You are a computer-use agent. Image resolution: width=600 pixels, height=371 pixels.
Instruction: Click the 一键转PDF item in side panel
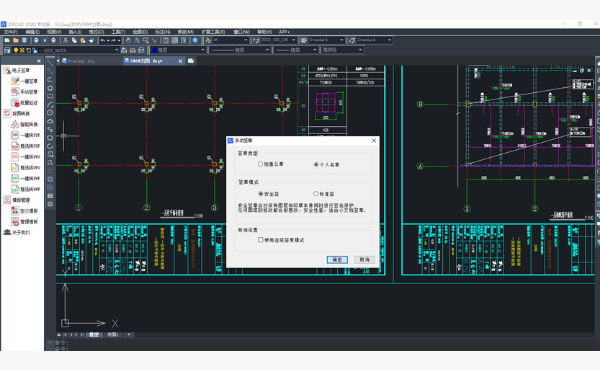[26, 135]
